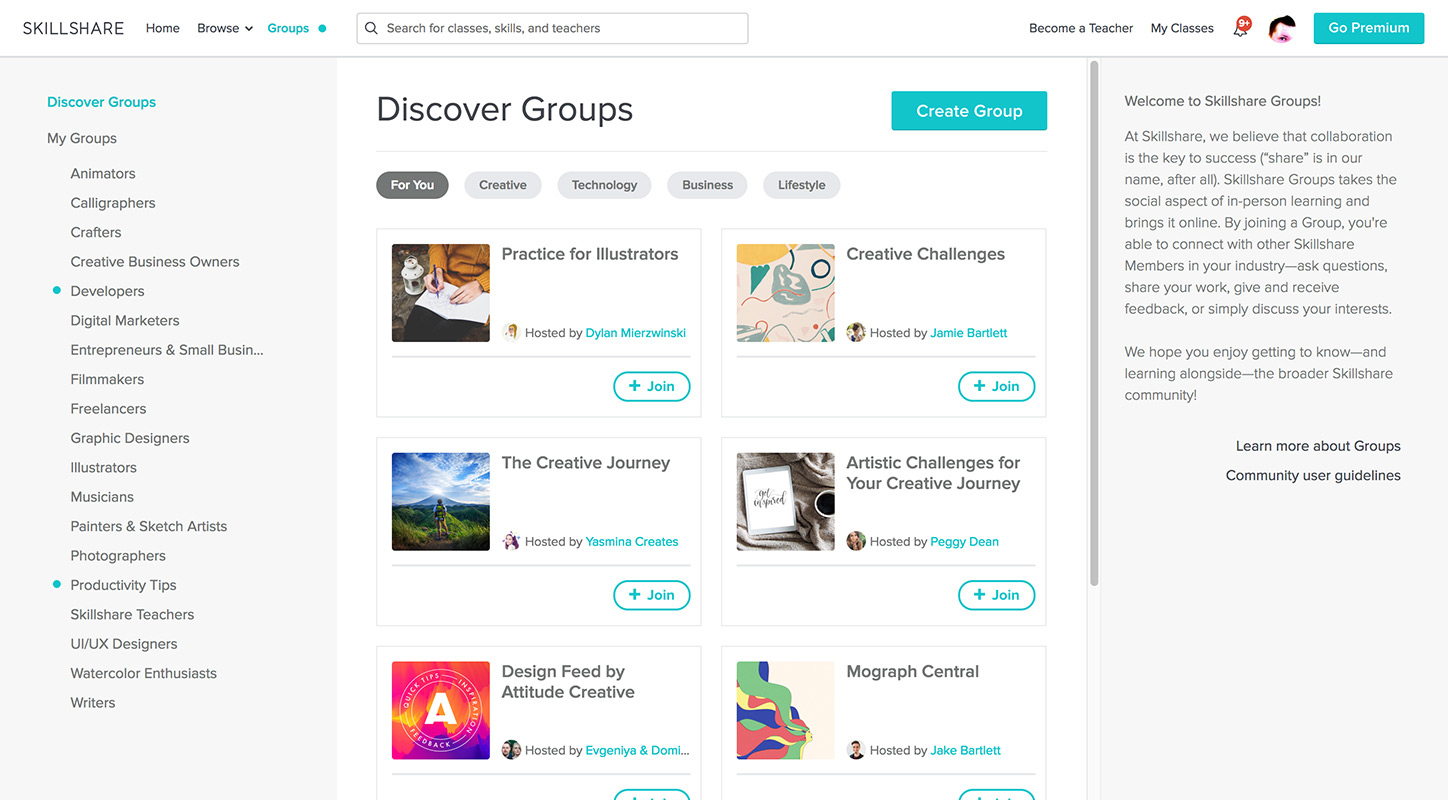Image resolution: width=1448 pixels, height=800 pixels.
Task: Open the user profile avatar menu
Action: tap(1282, 29)
